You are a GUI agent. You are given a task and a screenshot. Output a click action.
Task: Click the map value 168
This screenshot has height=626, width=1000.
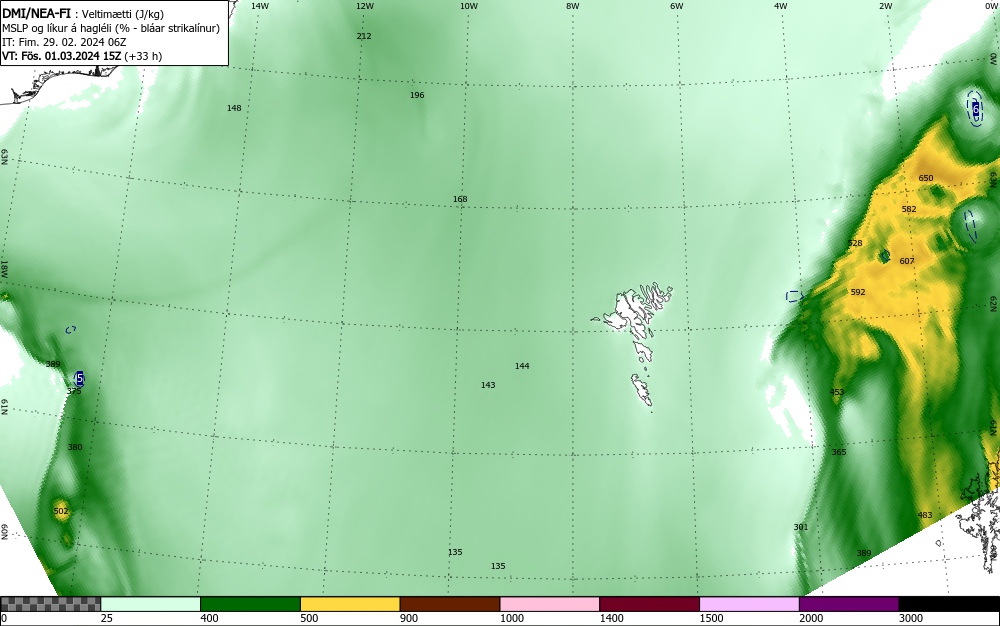pyautogui.click(x=460, y=200)
